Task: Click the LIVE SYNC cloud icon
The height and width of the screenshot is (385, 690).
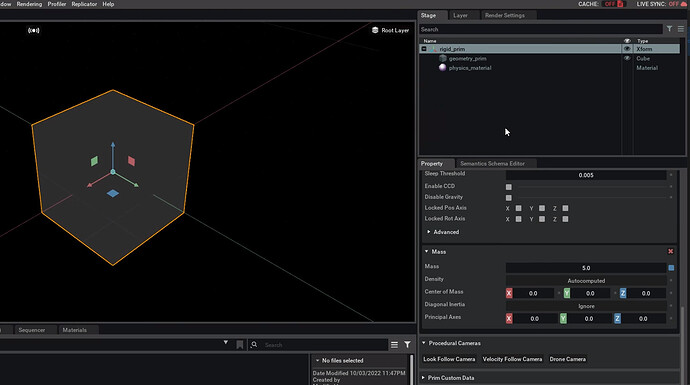Action: 683,4
